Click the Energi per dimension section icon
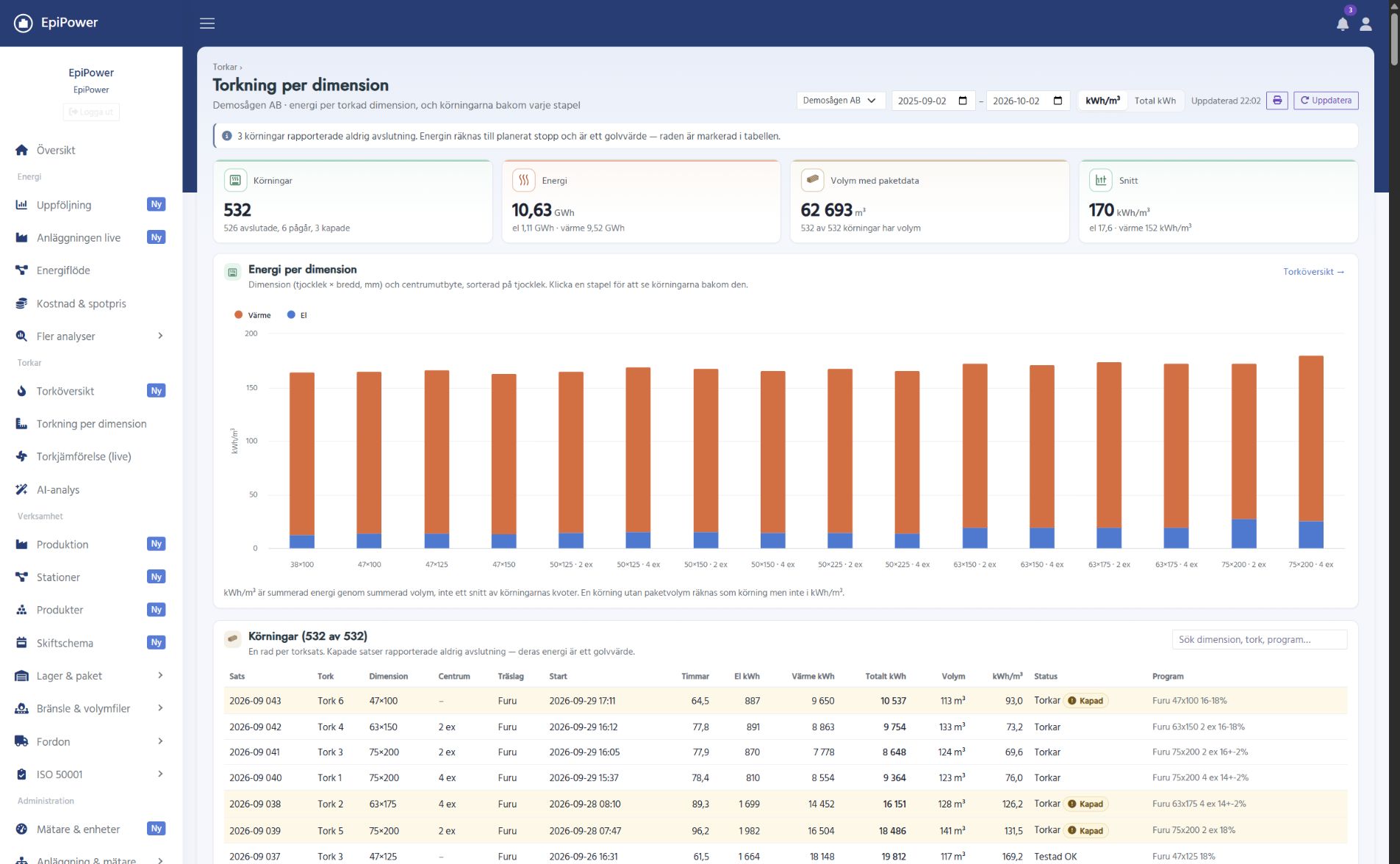This screenshot has height=864, width=1400. coord(232,273)
